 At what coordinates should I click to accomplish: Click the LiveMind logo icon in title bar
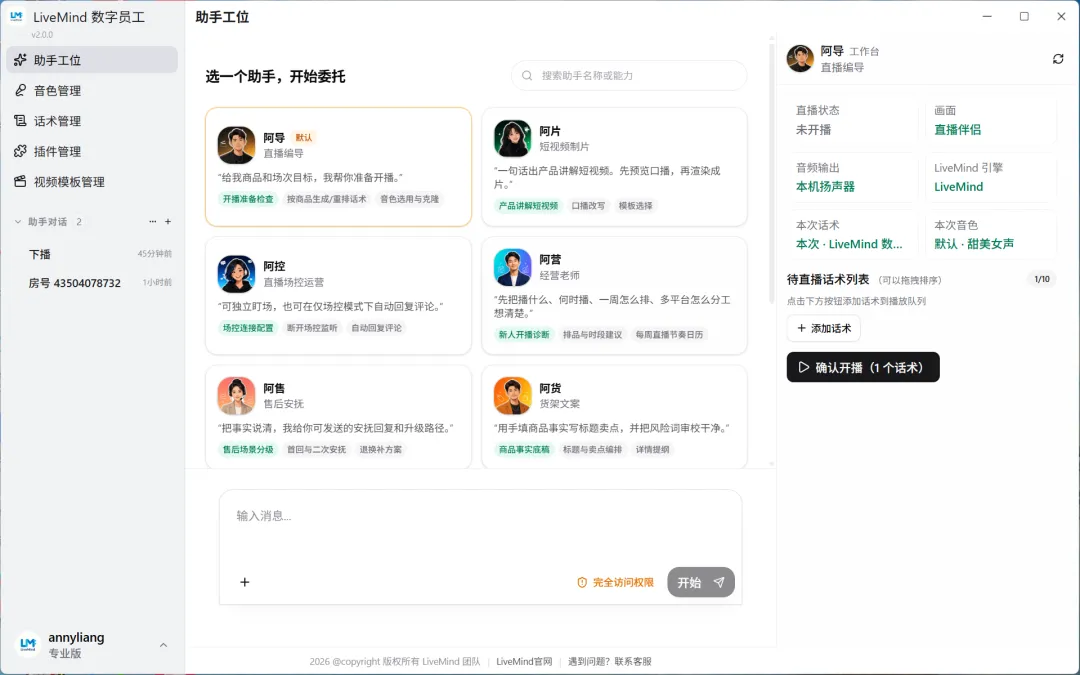[17, 16]
